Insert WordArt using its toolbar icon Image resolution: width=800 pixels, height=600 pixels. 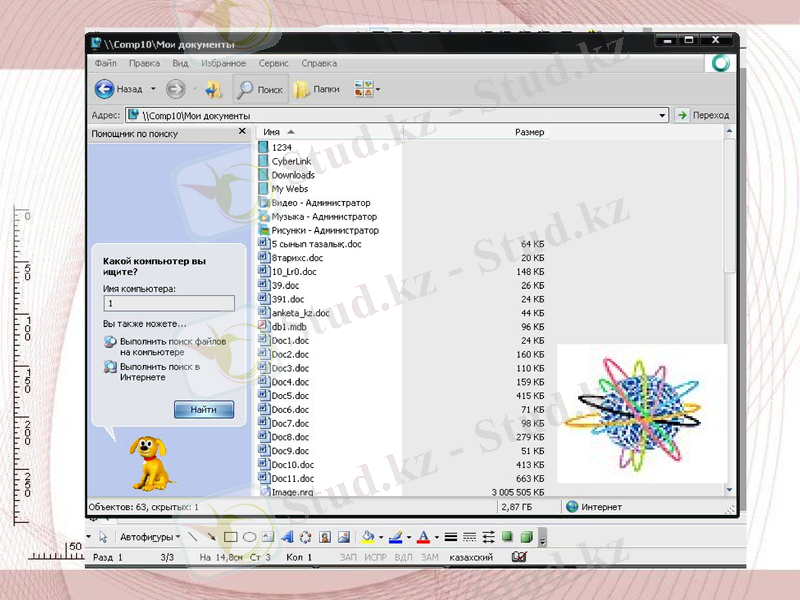(x=289, y=536)
